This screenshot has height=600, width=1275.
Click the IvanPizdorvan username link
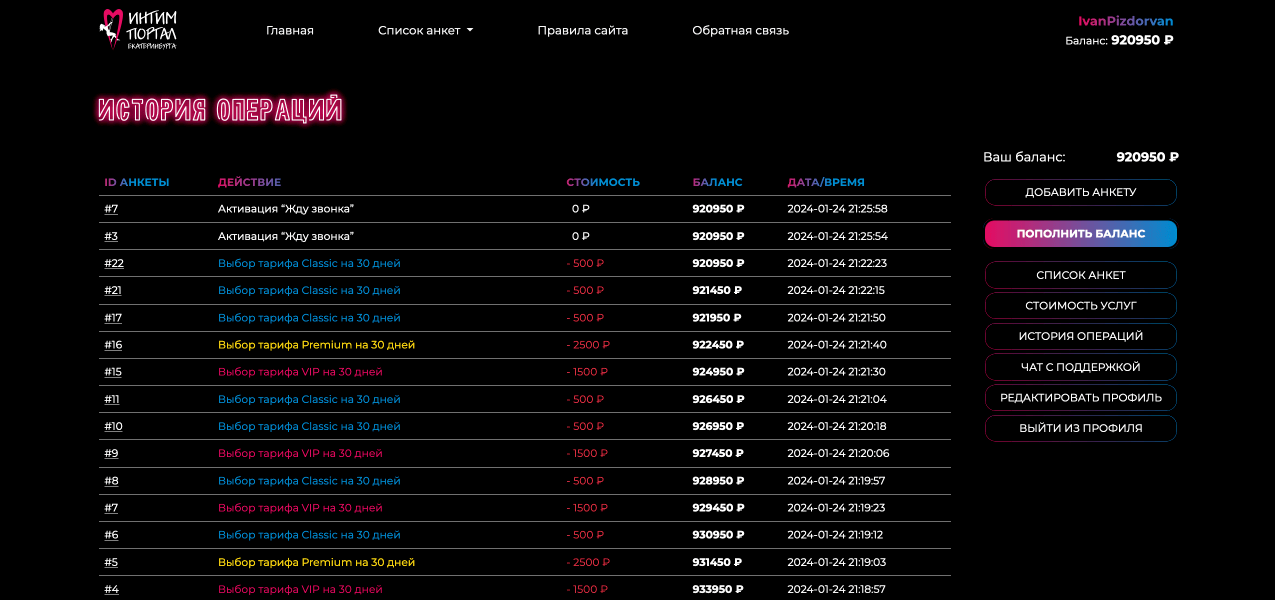[x=1125, y=21]
